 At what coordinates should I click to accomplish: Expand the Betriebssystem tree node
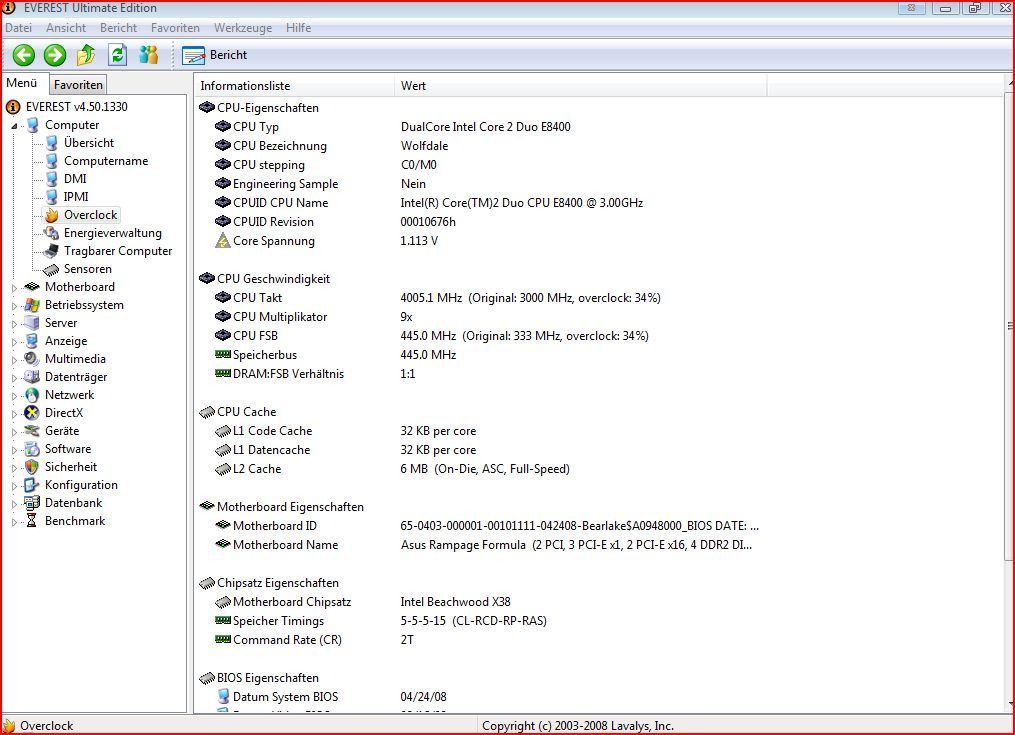pos(14,306)
